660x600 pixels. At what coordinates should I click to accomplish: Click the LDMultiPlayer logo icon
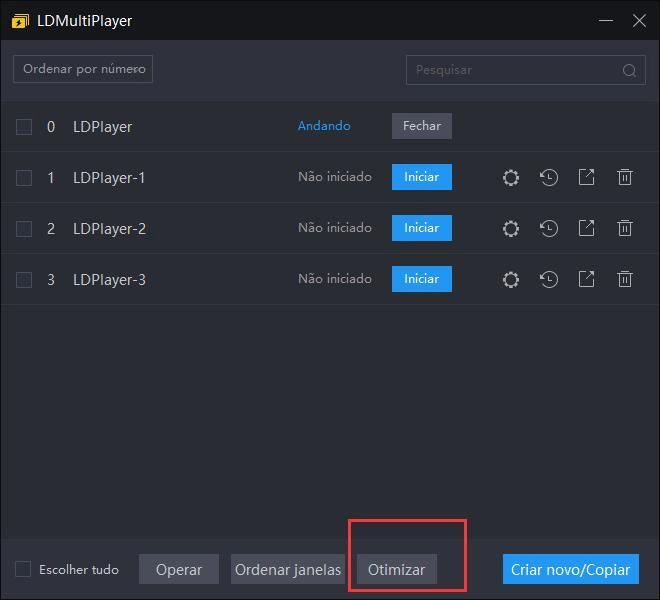[20, 21]
